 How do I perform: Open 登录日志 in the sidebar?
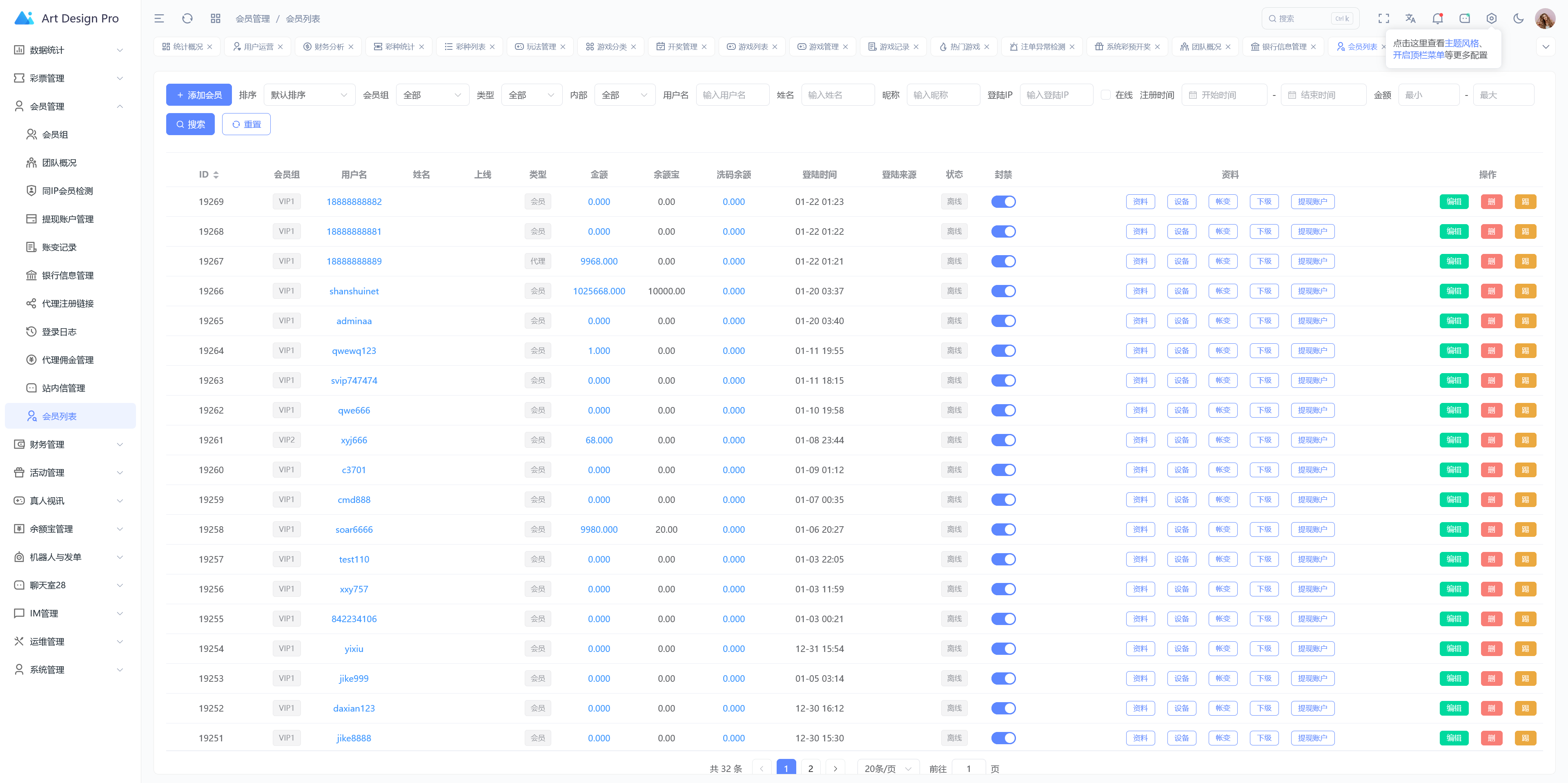pos(59,331)
